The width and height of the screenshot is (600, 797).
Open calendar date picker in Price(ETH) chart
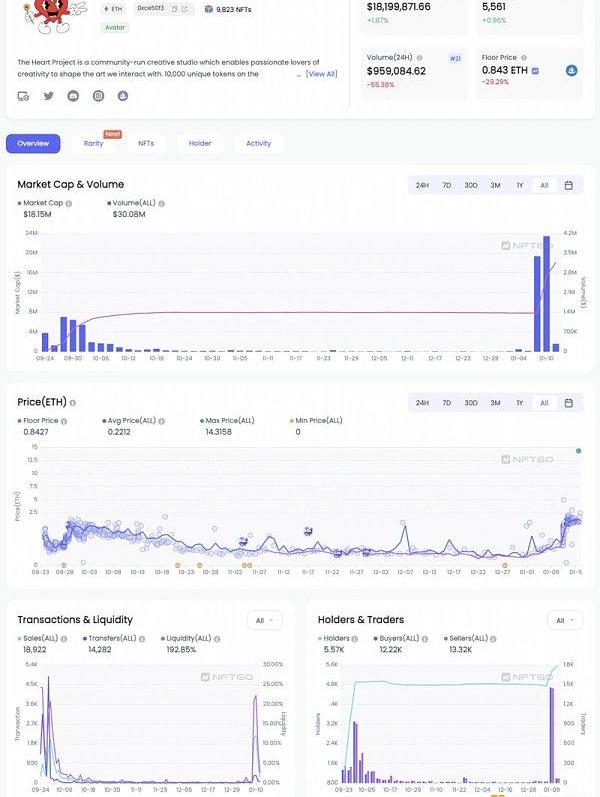coord(569,403)
